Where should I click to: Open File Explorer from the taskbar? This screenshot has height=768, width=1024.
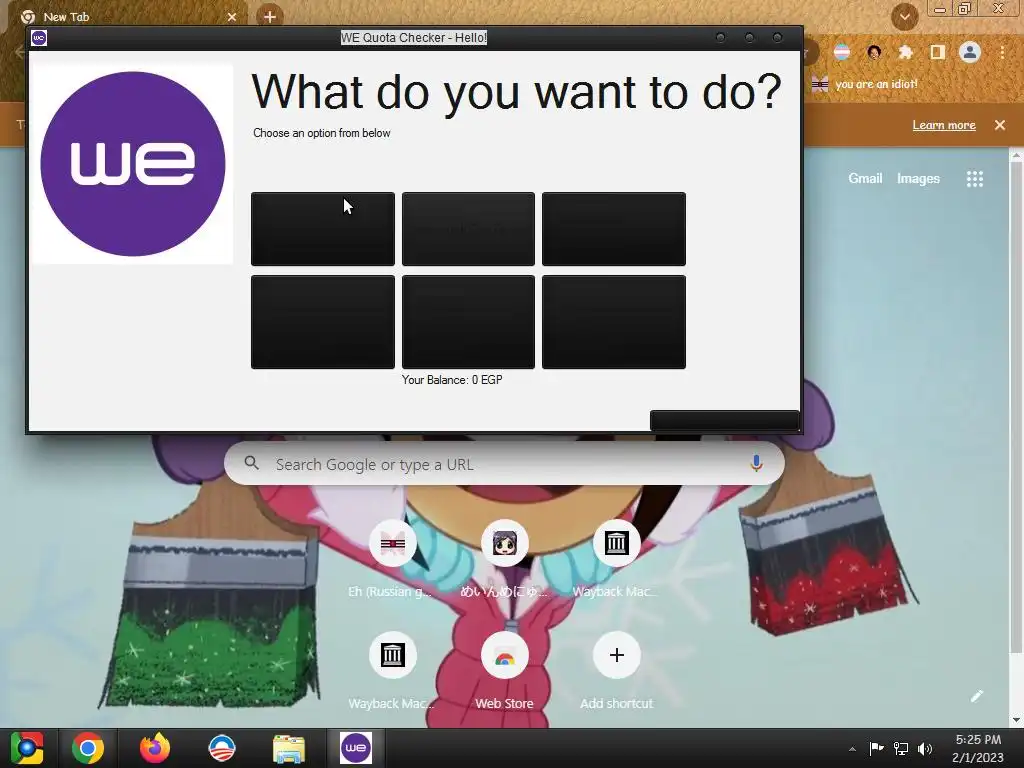[x=289, y=748]
